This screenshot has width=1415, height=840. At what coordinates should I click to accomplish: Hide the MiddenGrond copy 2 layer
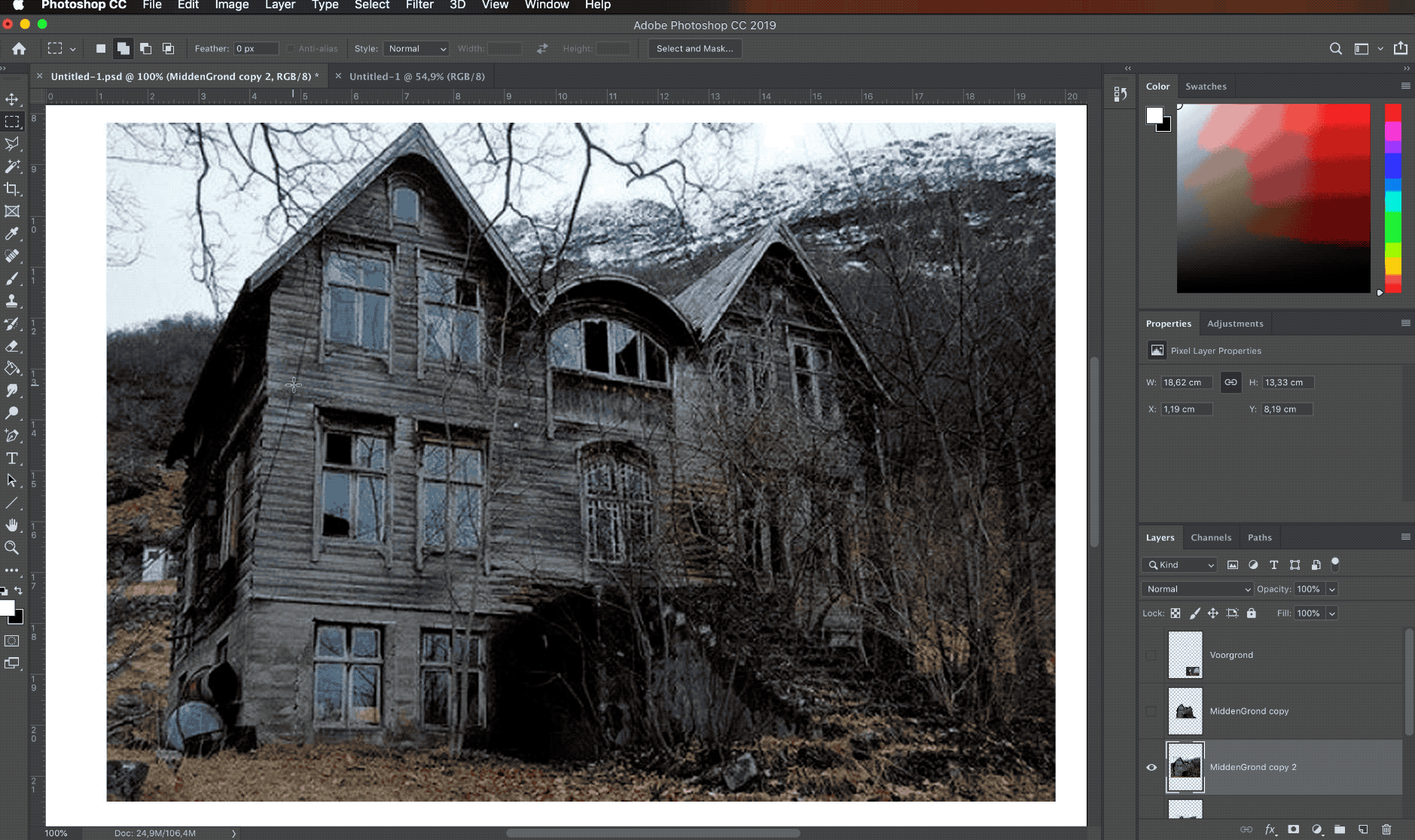click(1151, 767)
